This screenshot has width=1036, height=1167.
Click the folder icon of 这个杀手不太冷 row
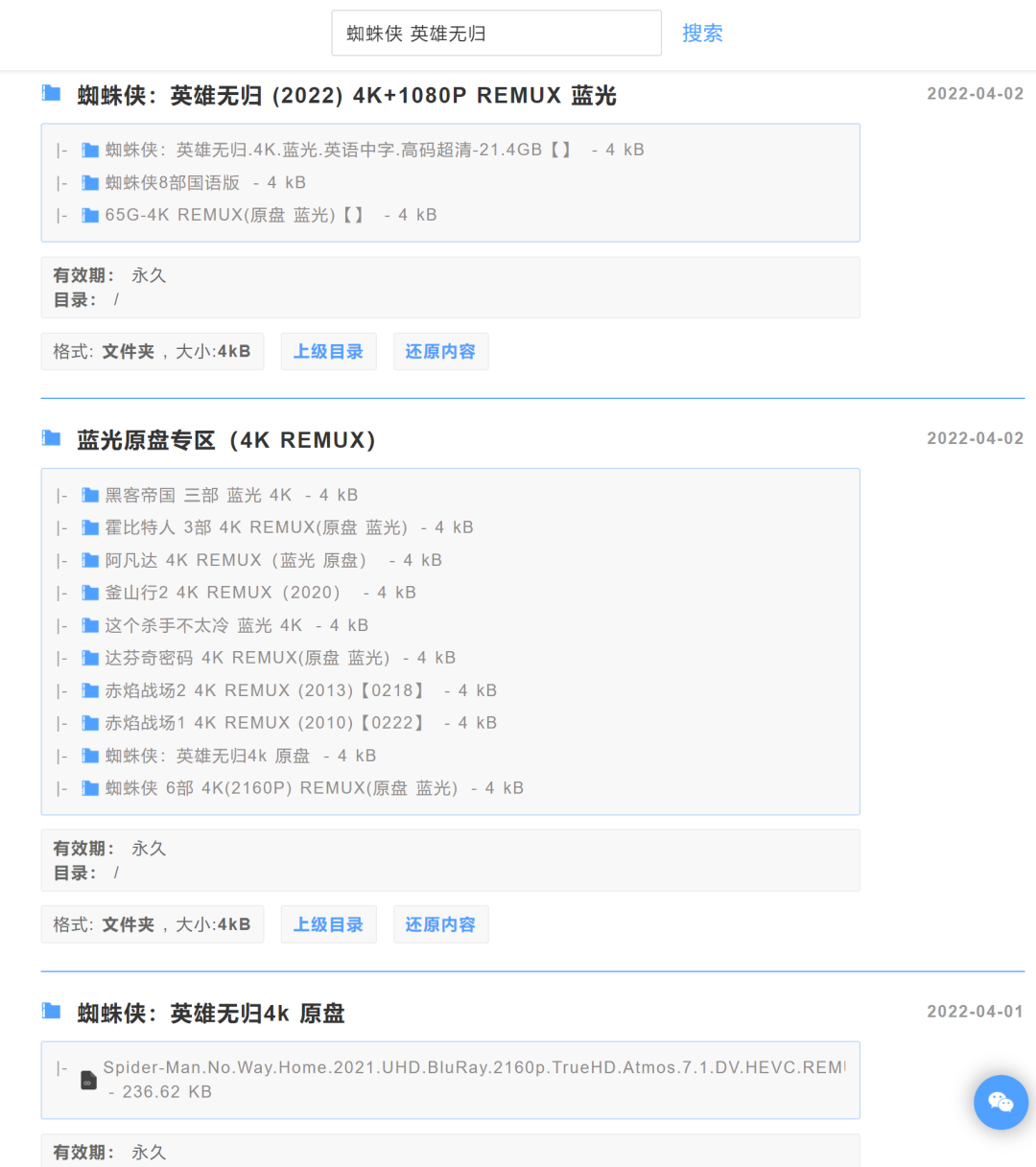point(90,625)
